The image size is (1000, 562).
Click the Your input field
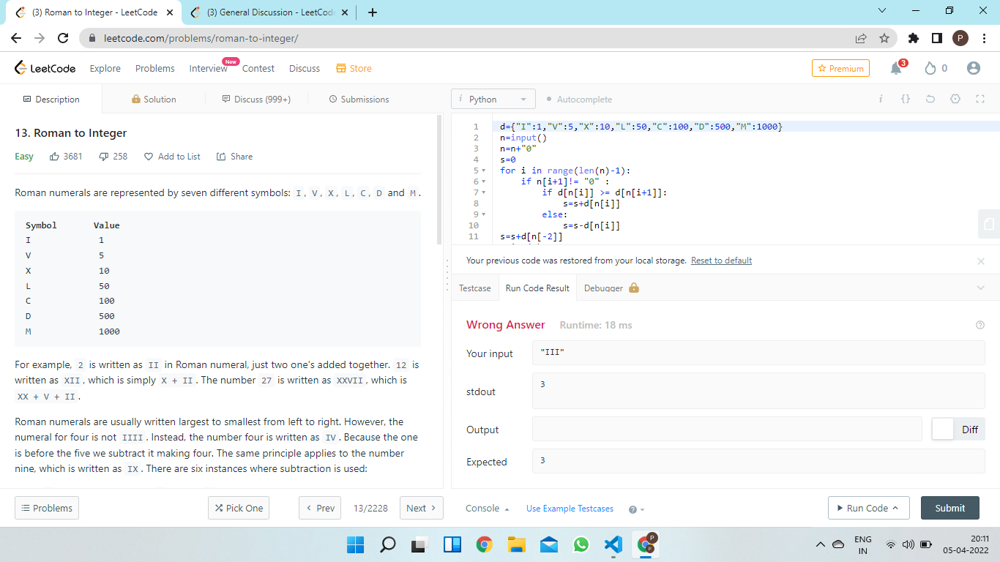coord(758,353)
